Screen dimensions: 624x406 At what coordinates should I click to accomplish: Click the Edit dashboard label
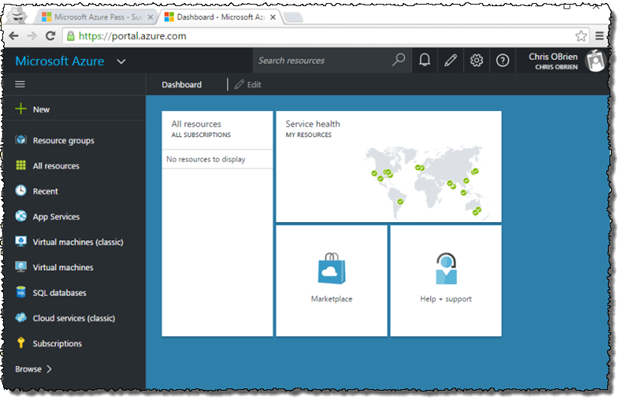254,84
